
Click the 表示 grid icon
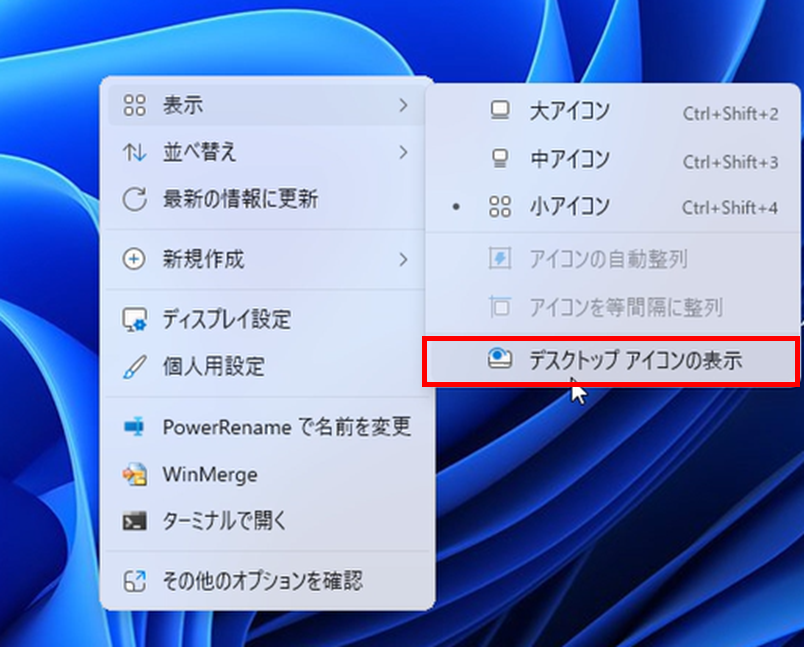pyautogui.click(x=134, y=105)
